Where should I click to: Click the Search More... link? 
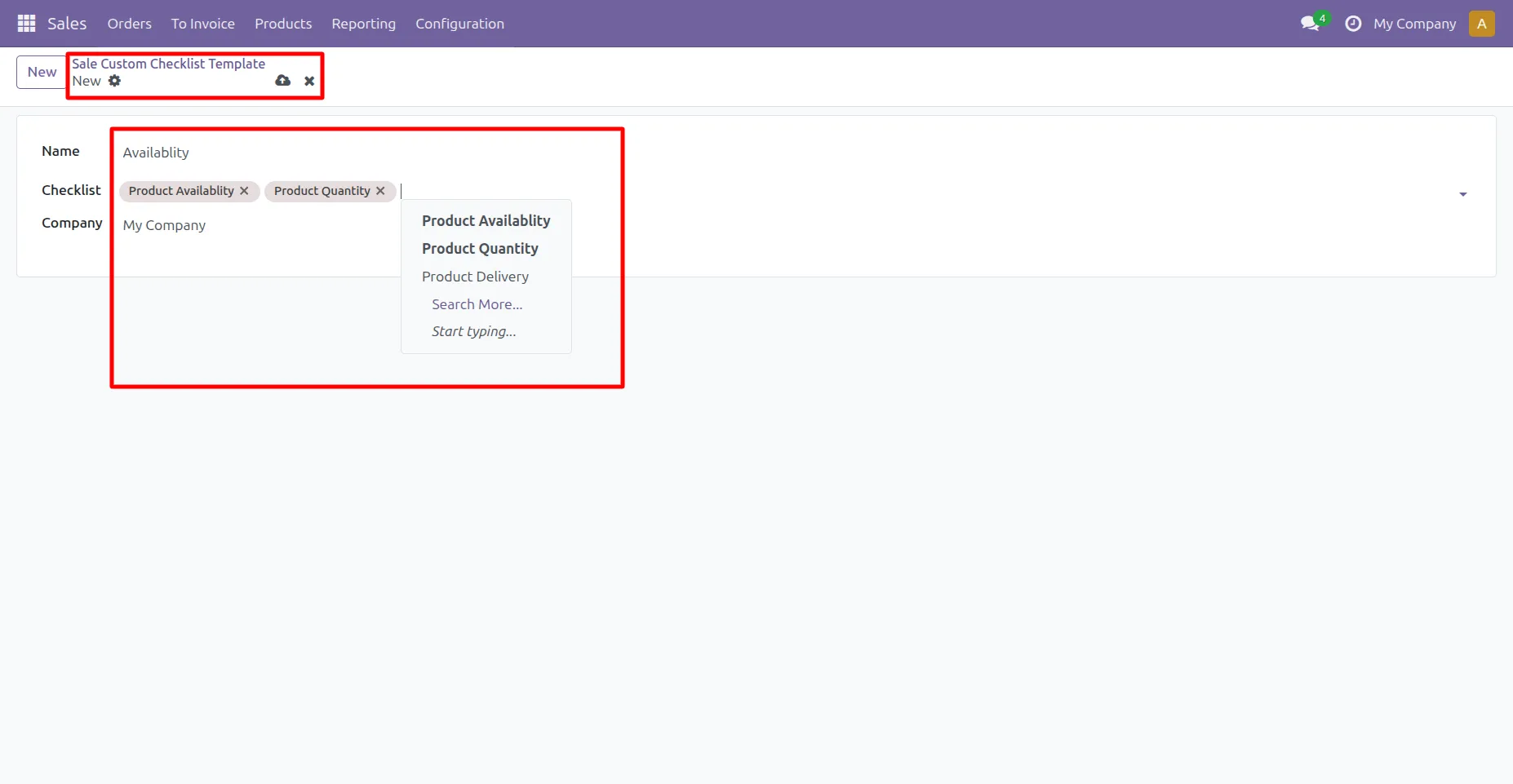[477, 304]
